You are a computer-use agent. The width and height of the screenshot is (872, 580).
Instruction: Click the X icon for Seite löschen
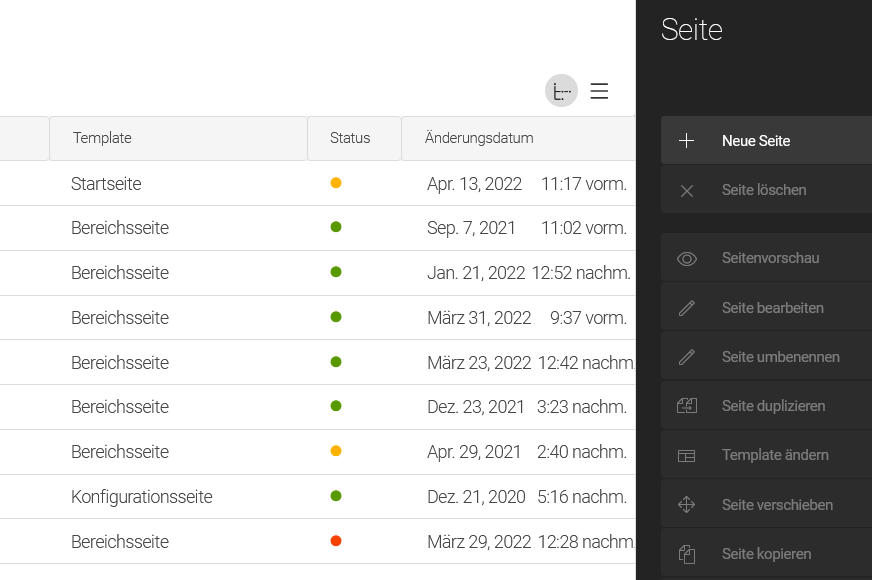coord(687,190)
